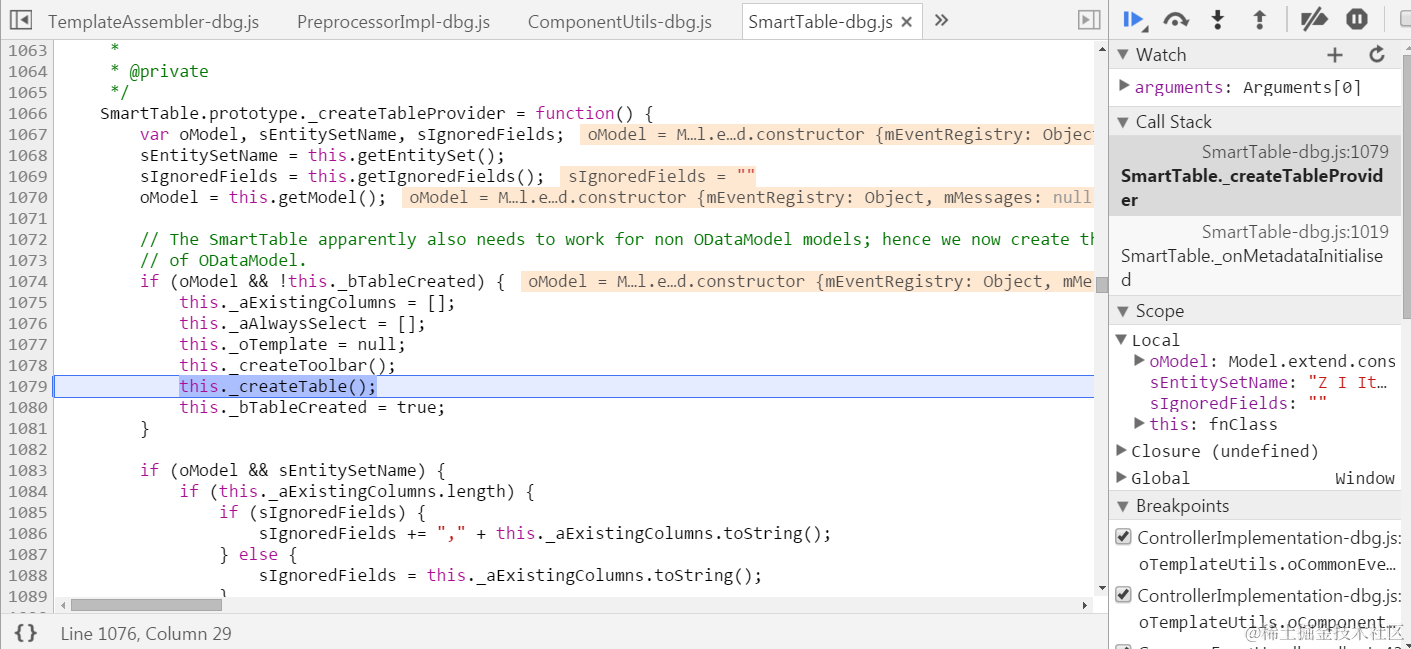1411x649 pixels.
Task: Select the SmartTable._createTableProvider stack frame
Action: pyautogui.click(x=1255, y=176)
